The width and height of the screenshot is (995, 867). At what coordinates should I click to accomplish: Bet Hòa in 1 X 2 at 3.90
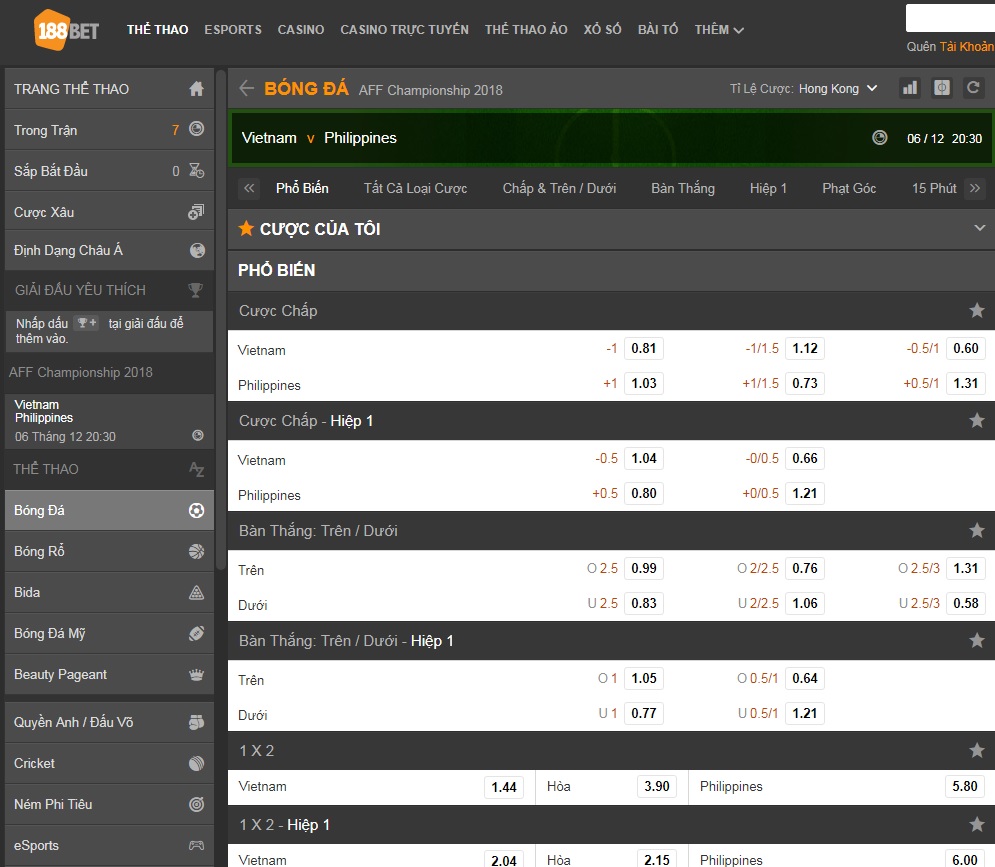click(x=657, y=787)
